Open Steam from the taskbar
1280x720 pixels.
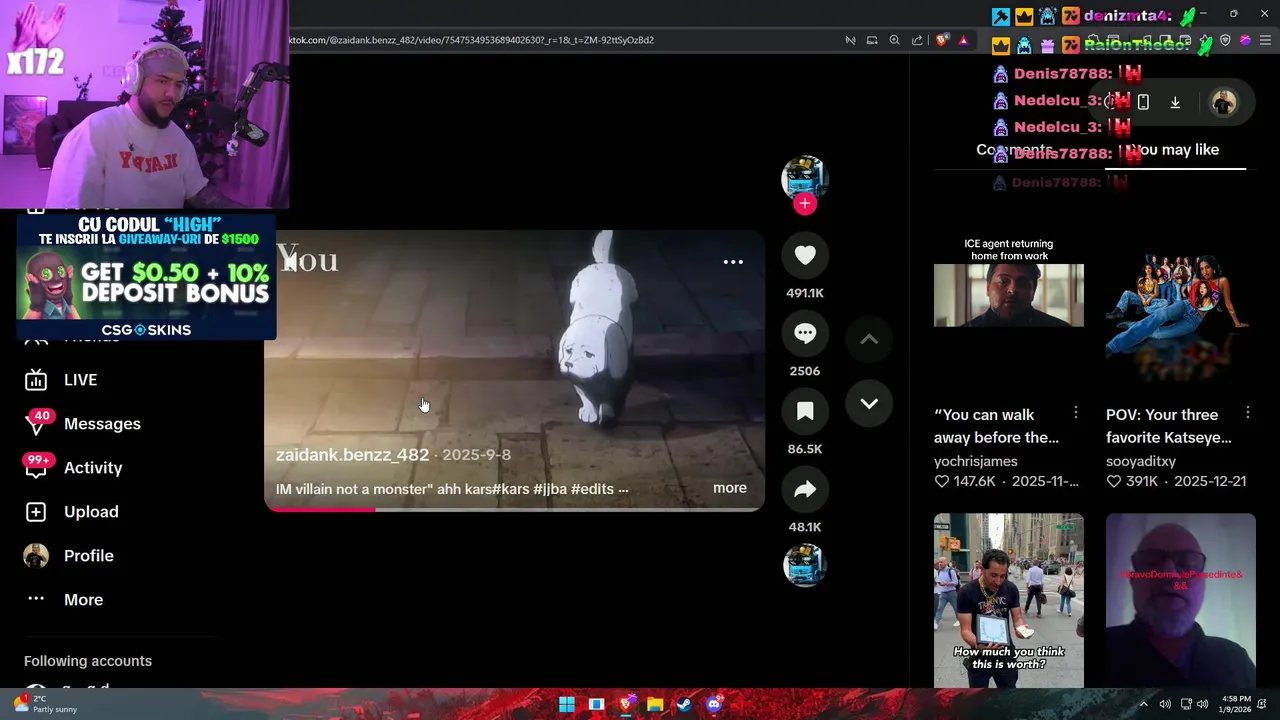click(684, 704)
